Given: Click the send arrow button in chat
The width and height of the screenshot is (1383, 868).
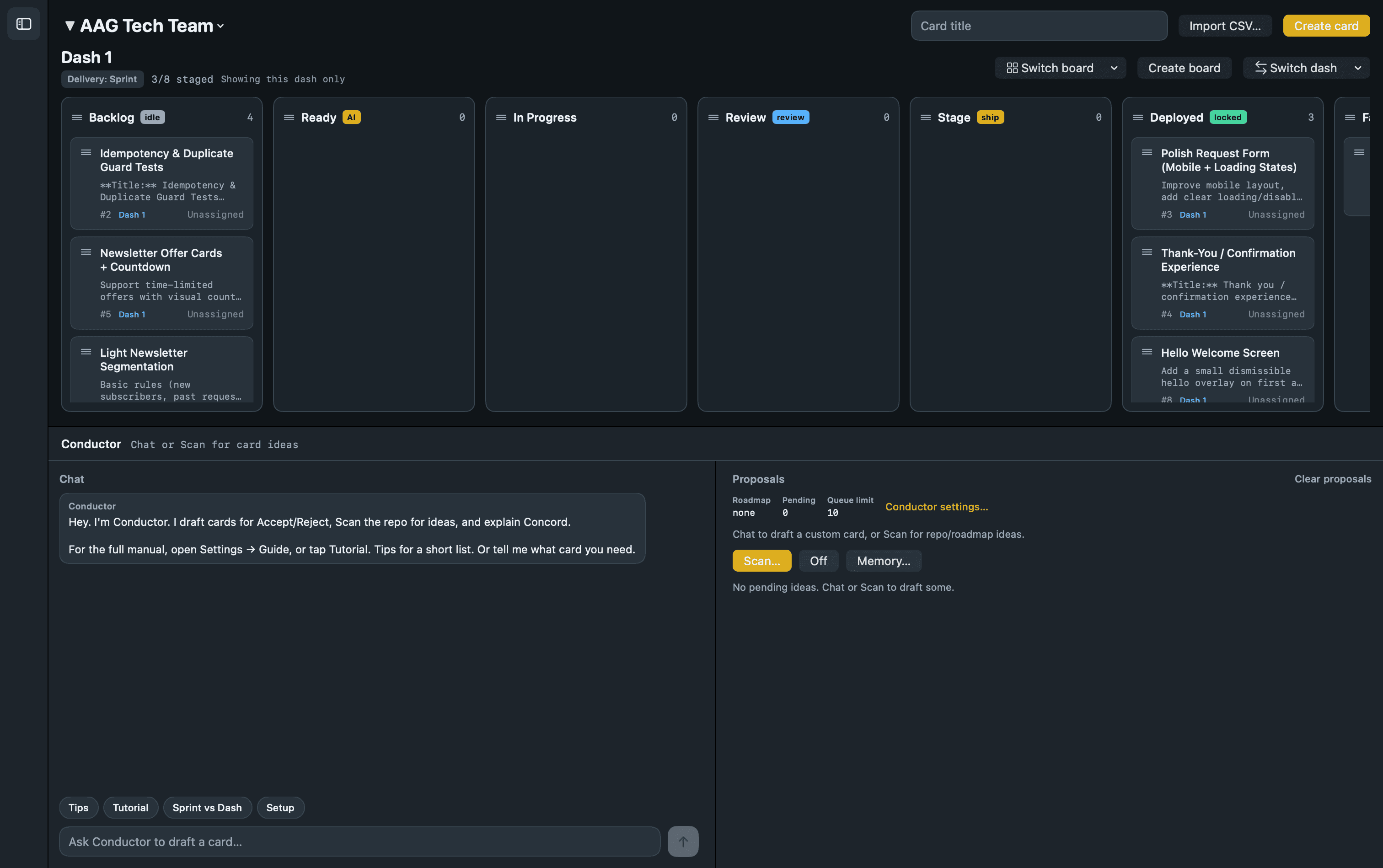Looking at the screenshot, I should [683, 841].
